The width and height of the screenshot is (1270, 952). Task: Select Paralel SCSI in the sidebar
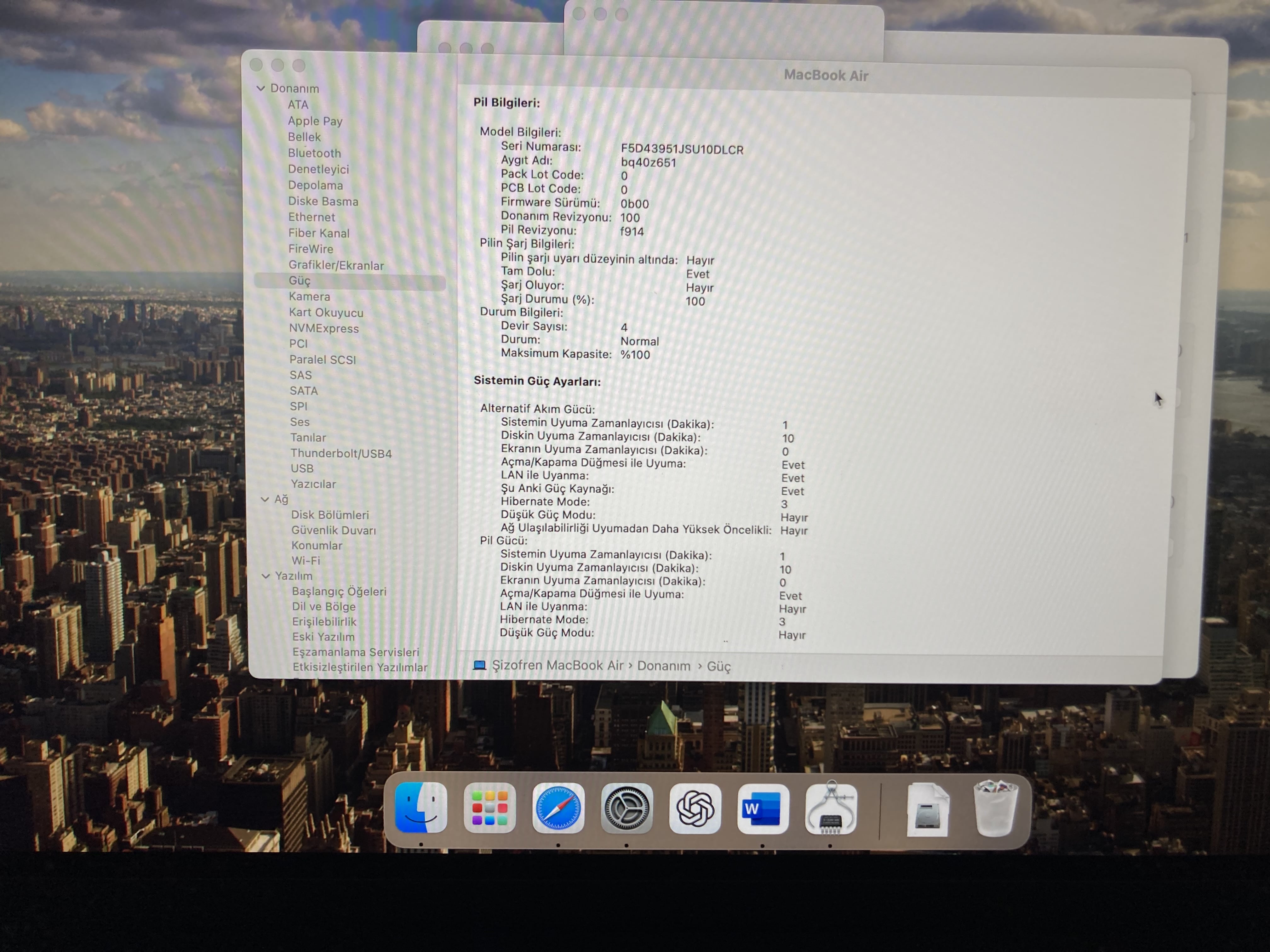tap(323, 360)
